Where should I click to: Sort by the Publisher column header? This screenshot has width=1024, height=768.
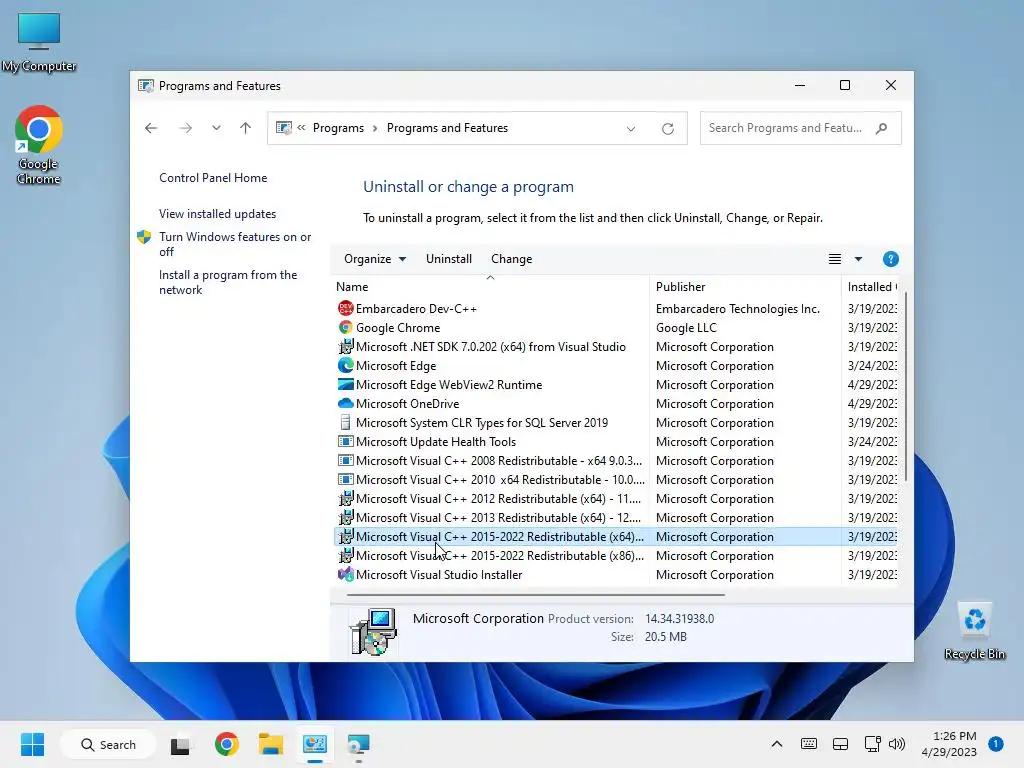pyautogui.click(x=745, y=287)
